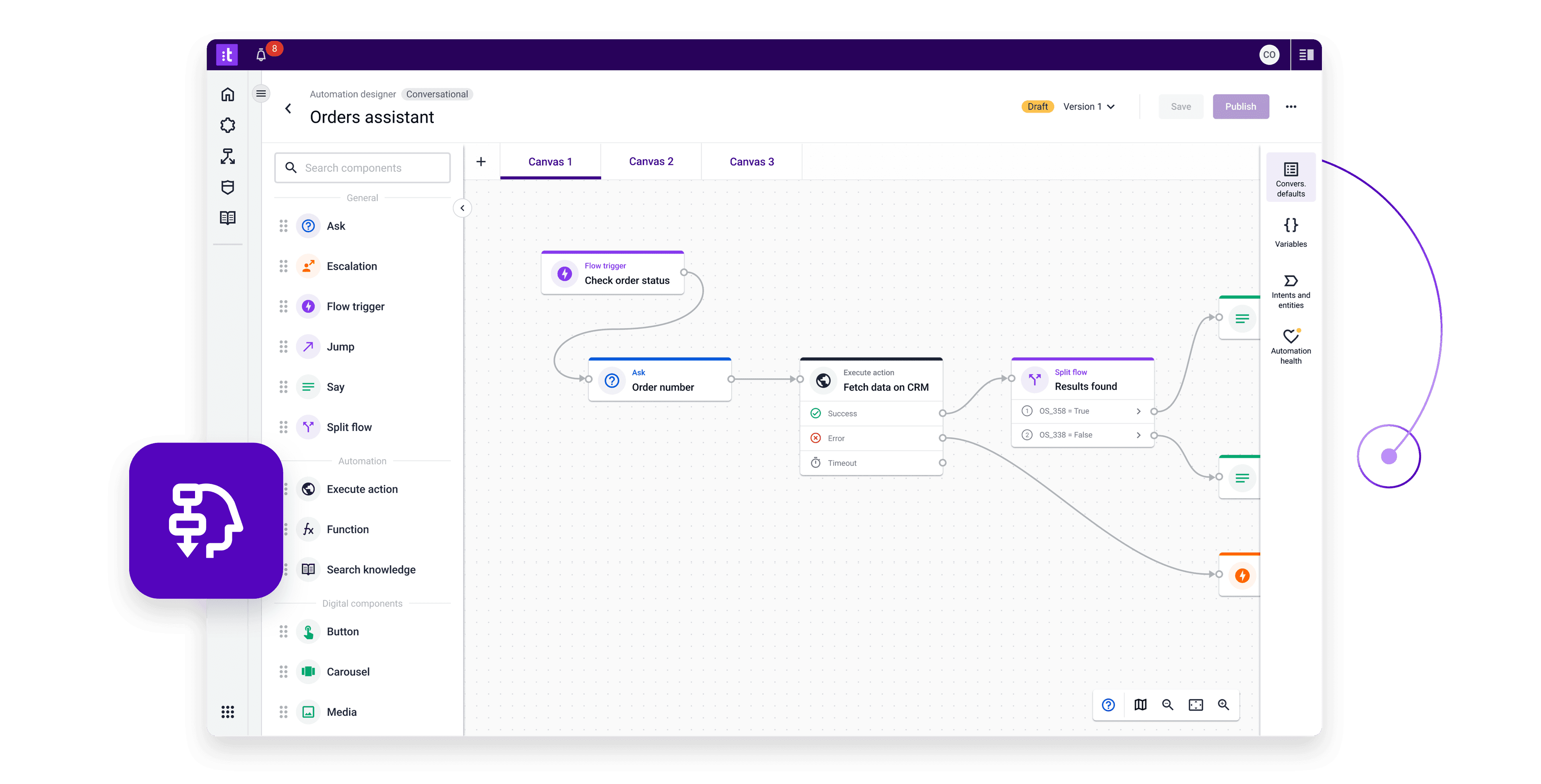Open the Version 1 dropdown
Image resolution: width=1541 pixels, height=784 pixels.
(1089, 107)
